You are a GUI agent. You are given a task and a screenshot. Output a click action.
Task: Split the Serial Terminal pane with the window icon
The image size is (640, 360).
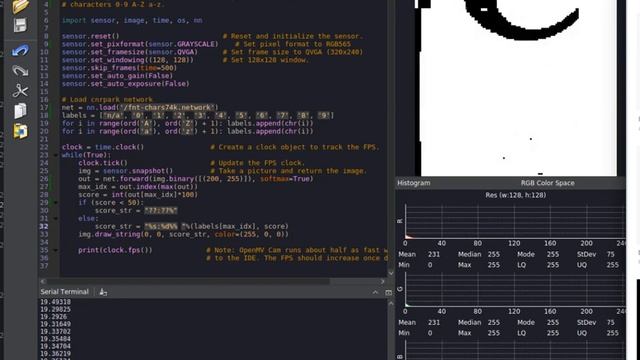(388, 292)
